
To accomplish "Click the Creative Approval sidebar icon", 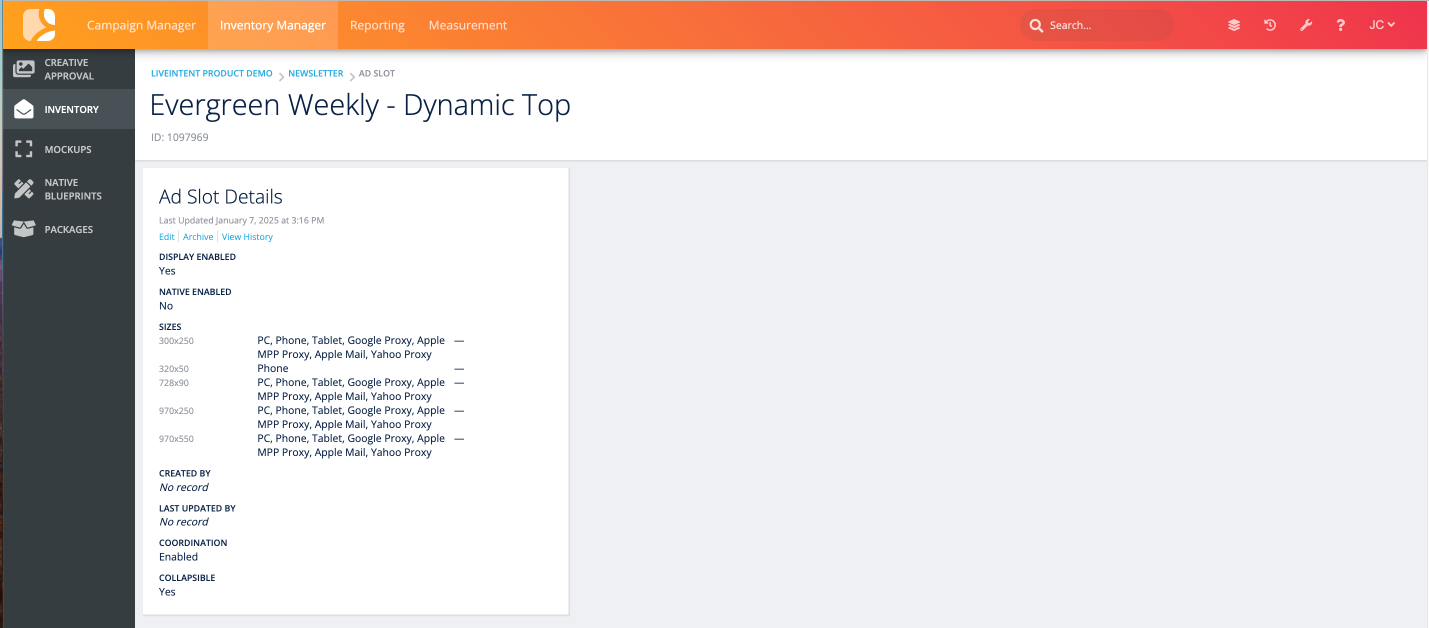I will click(x=24, y=69).
